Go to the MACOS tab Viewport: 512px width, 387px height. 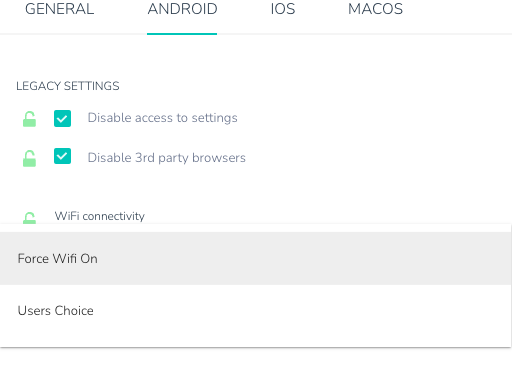pyautogui.click(x=375, y=9)
